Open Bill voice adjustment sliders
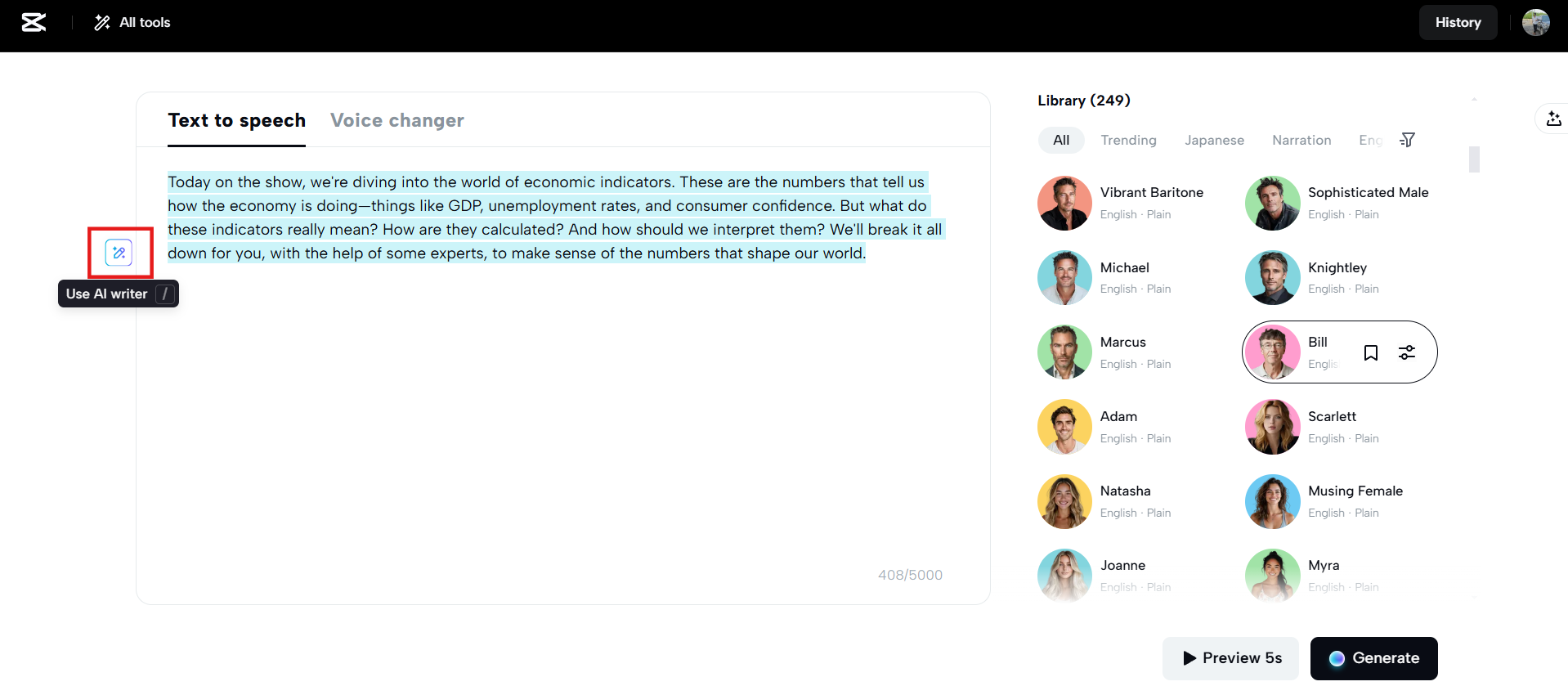 click(x=1407, y=352)
